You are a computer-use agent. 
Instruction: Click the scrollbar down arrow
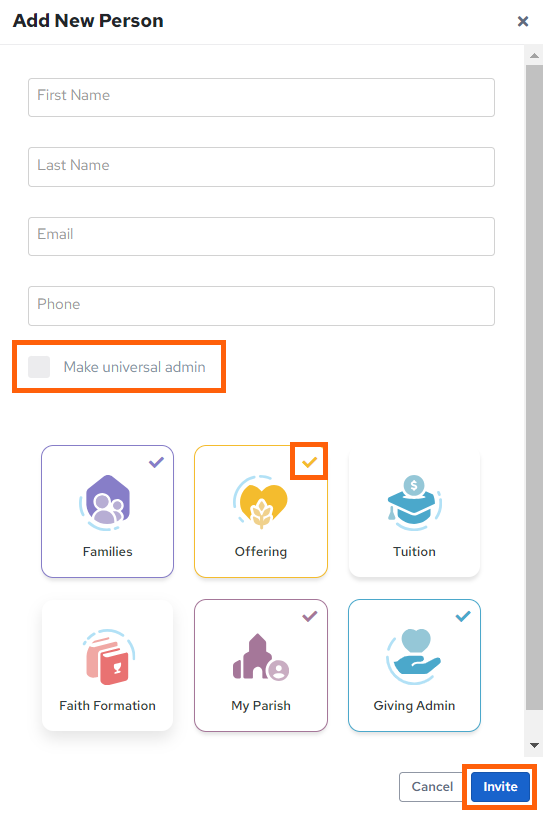pyautogui.click(x=534, y=745)
